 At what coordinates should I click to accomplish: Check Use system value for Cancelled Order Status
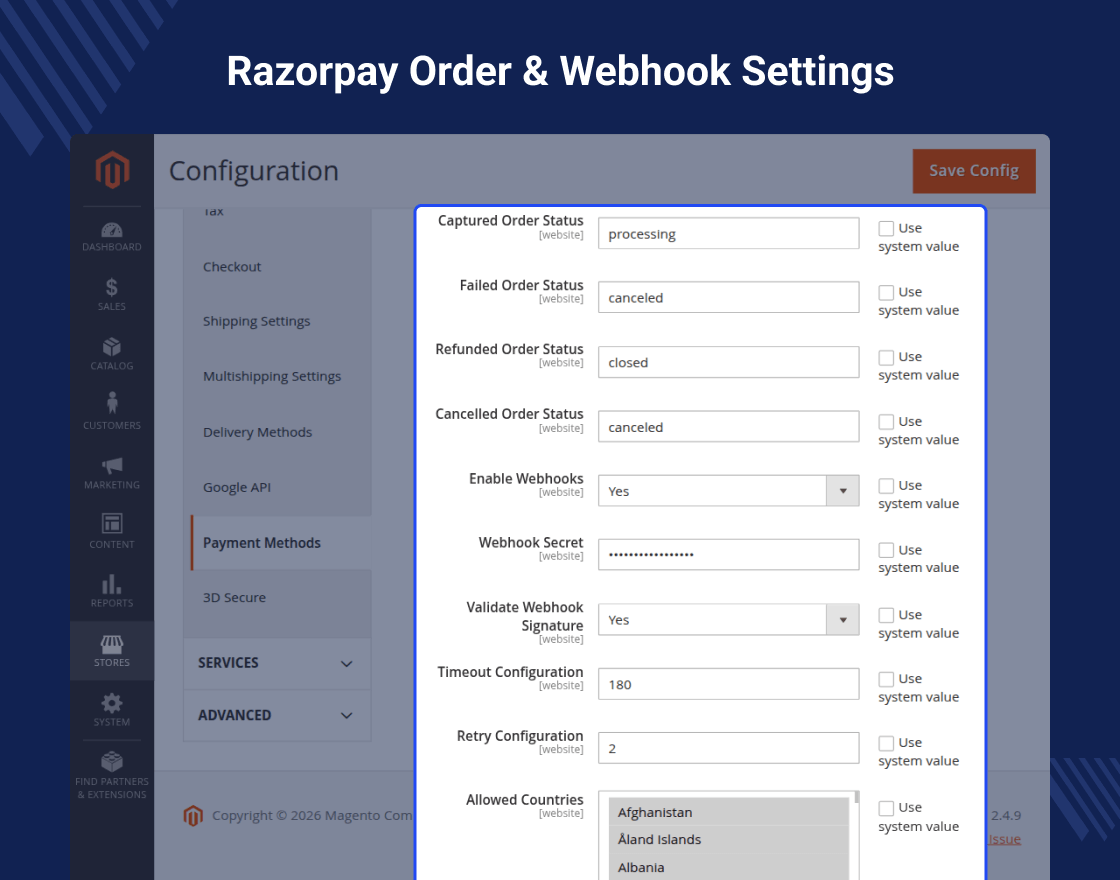click(886, 421)
